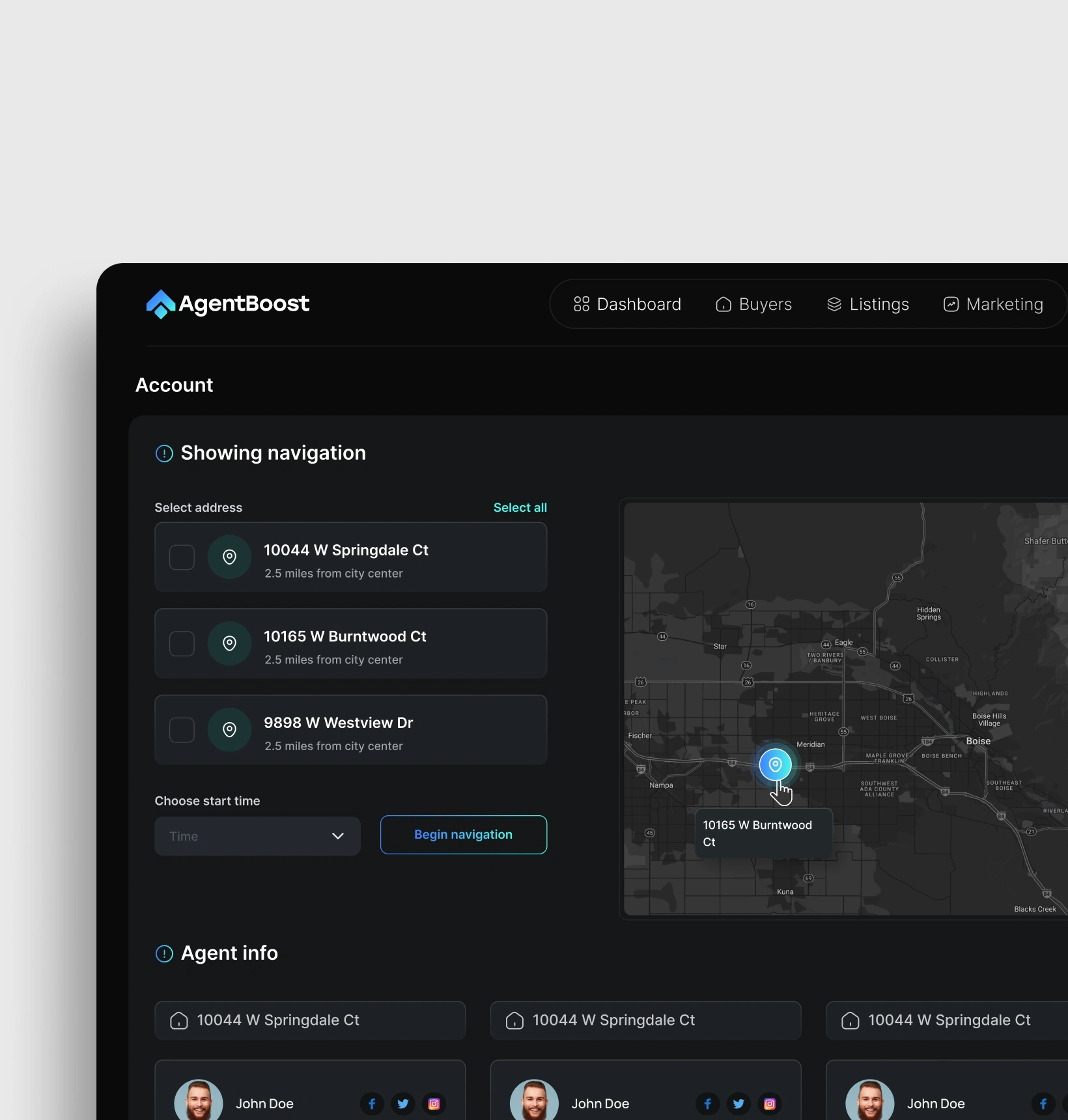Screen dimensions: 1068x1120
Task: Select the first 10044 W Springdale Ct agent address field
Action: 310,1020
